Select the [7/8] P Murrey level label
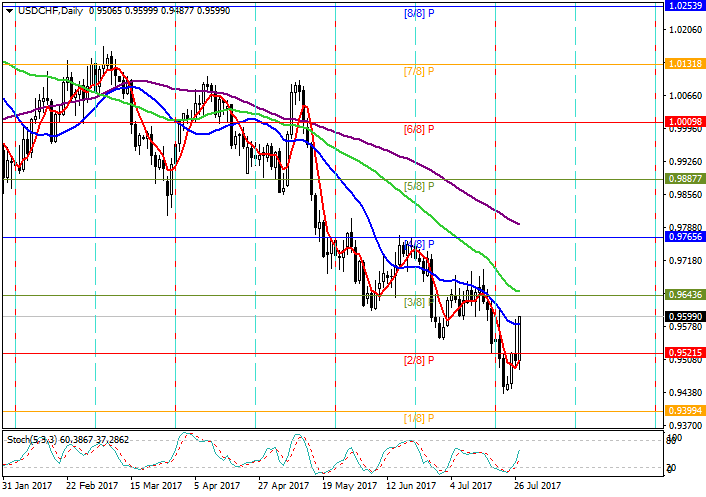Image resolution: width=706 pixels, height=497 pixels. pyautogui.click(x=419, y=71)
